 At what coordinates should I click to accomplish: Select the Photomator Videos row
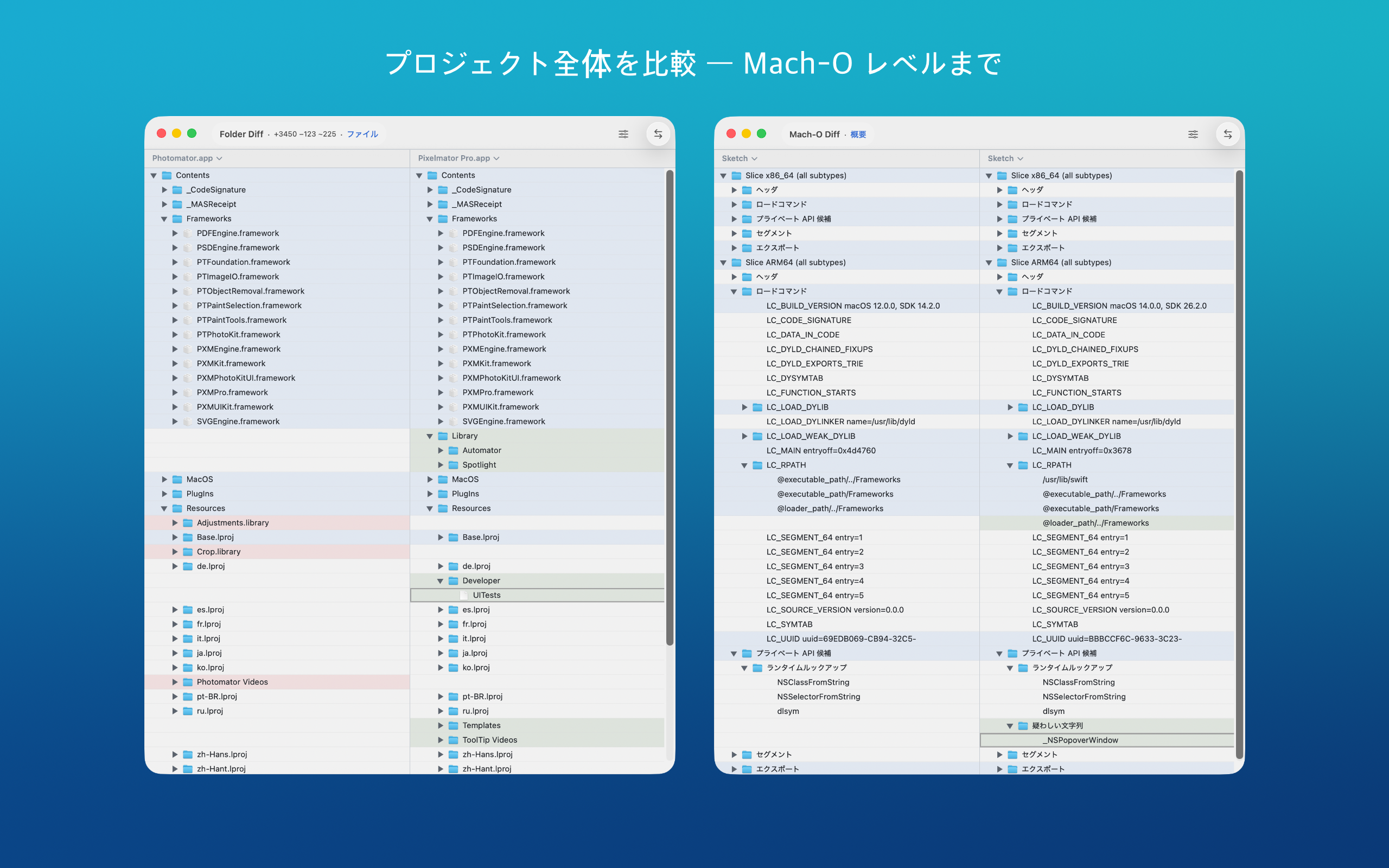232,681
